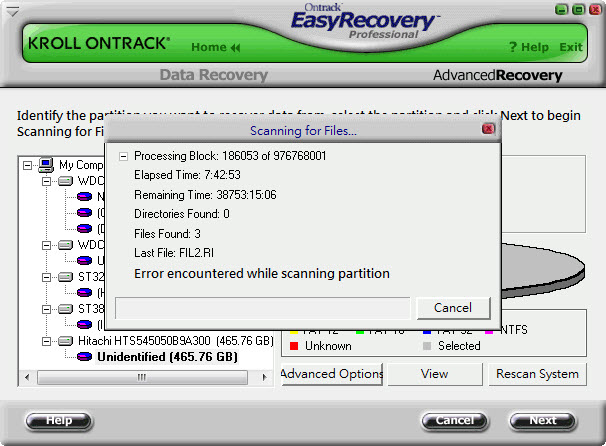Close the Scanning for Files dialog
Viewport: 606px width, 446px height.
pyautogui.click(x=488, y=129)
